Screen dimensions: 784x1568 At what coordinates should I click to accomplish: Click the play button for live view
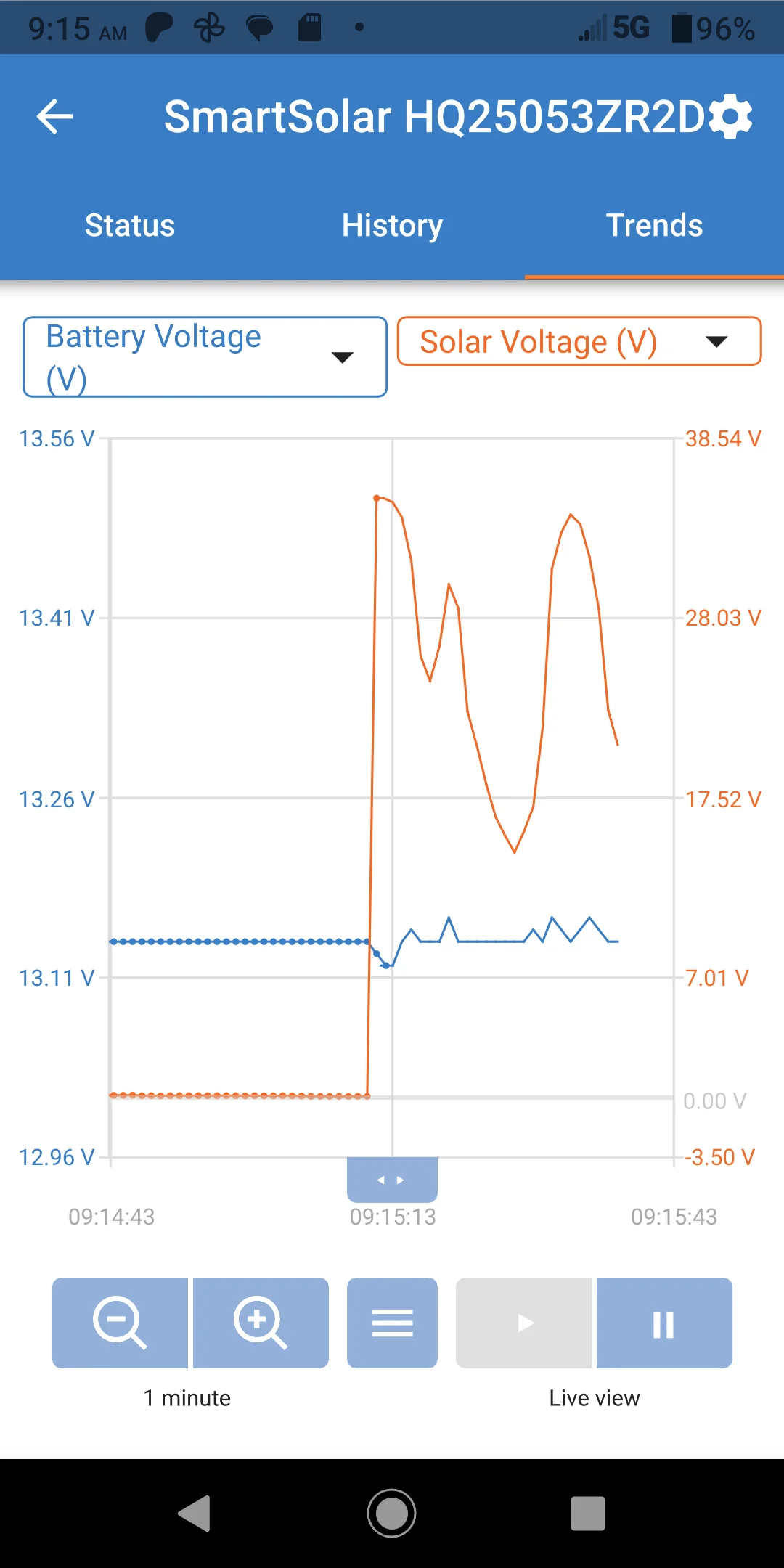[x=523, y=1323]
